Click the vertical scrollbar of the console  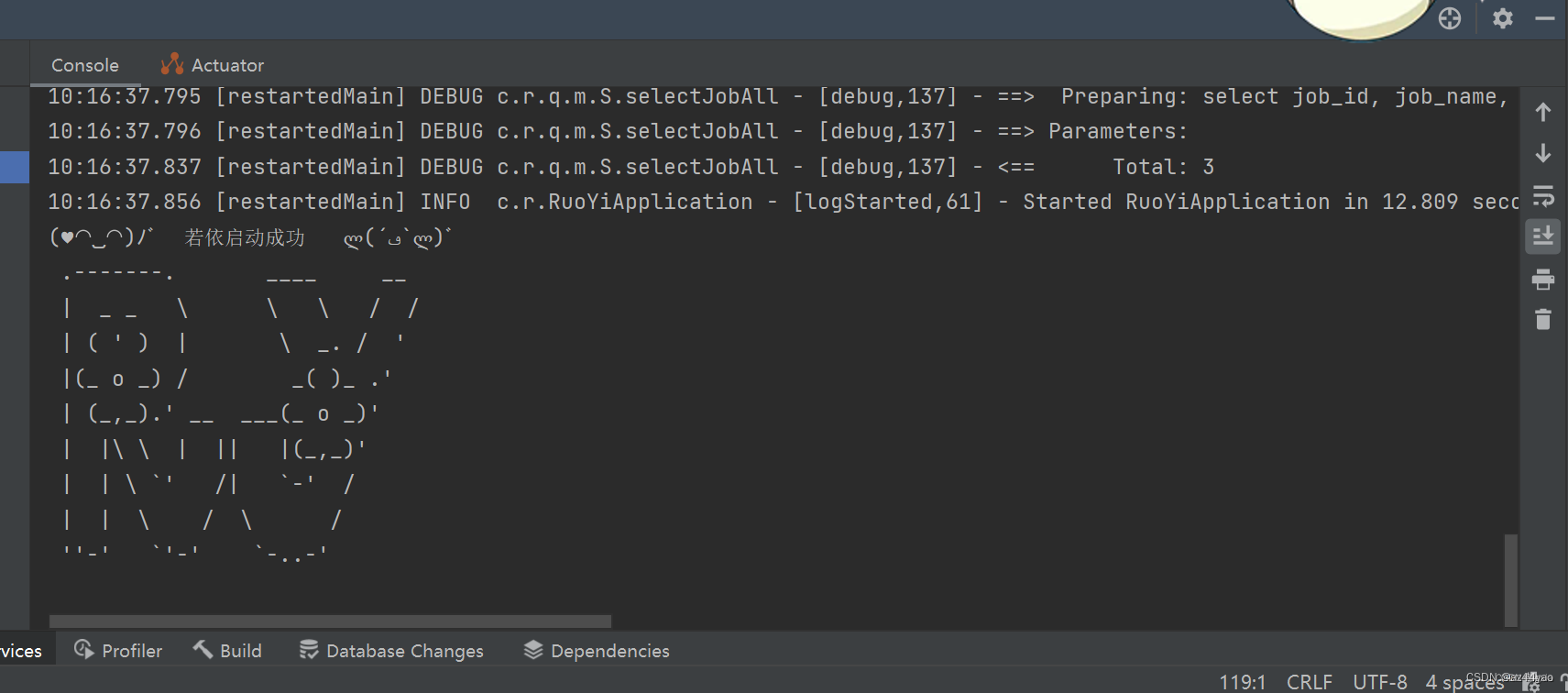pyautogui.click(x=1511, y=579)
